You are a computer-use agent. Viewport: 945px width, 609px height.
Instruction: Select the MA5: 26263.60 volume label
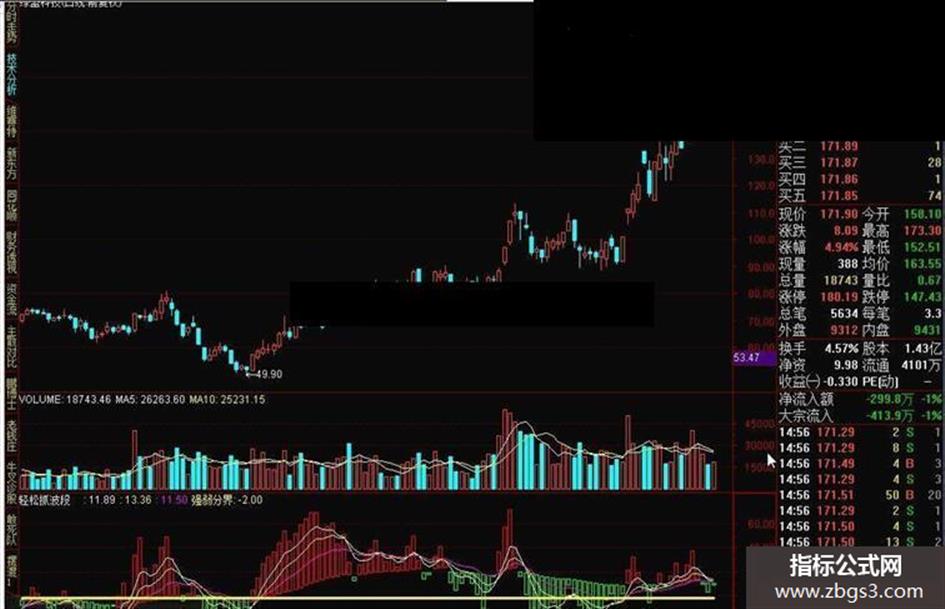(150, 399)
